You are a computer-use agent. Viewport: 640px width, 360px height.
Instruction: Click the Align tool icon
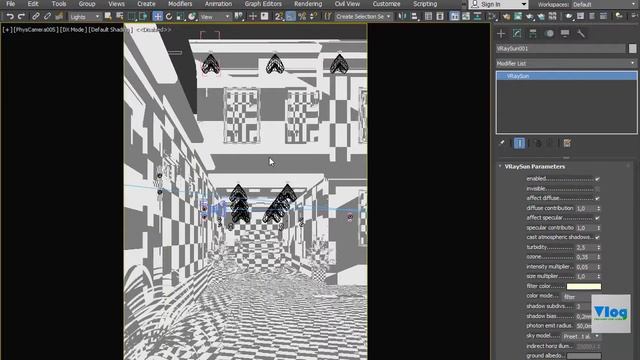pyautogui.click(x=415, y=17)
